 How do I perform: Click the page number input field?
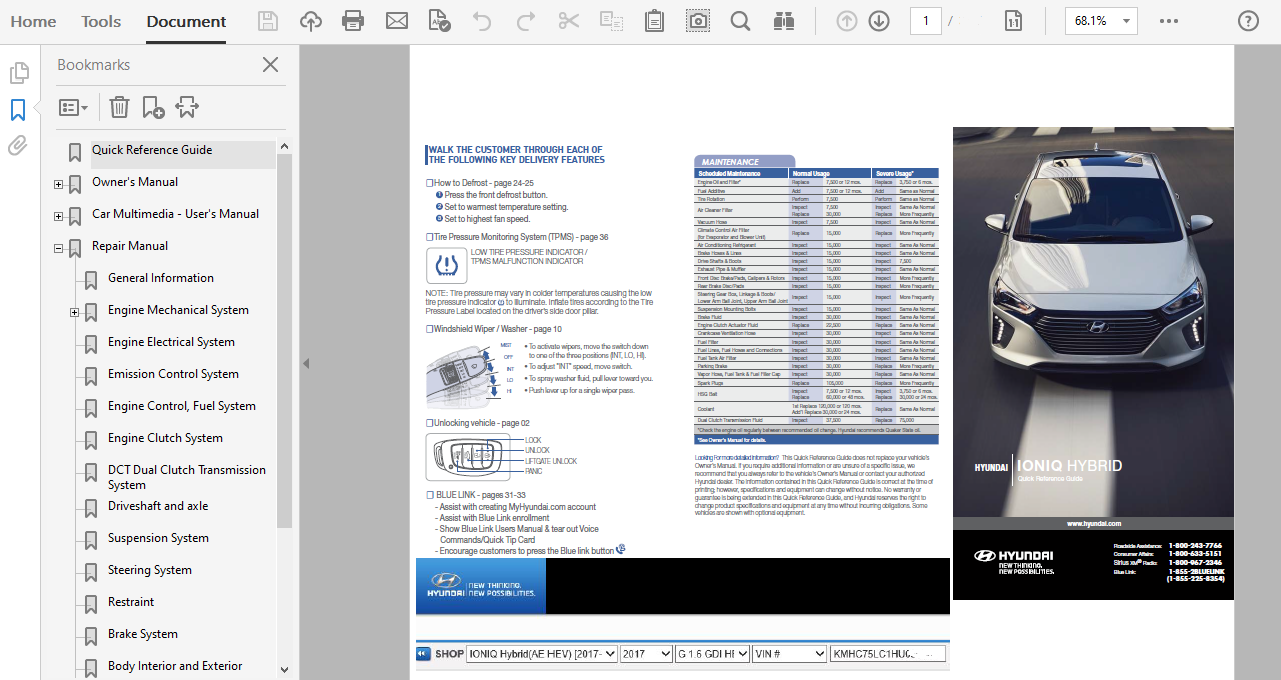[925, 19]
